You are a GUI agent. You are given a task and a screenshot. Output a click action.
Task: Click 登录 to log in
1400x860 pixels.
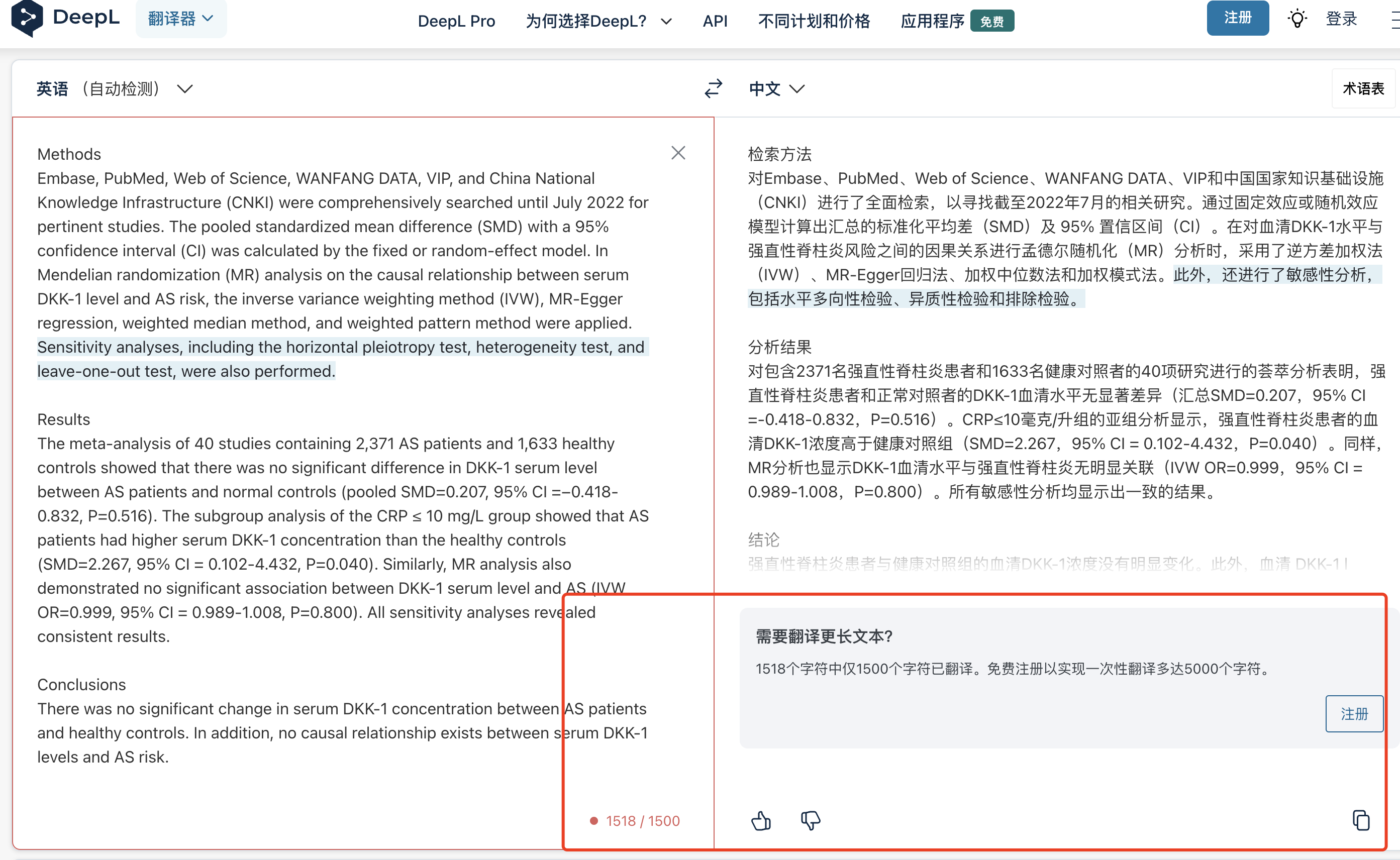pyautogui.click(x=1341, y=19)
